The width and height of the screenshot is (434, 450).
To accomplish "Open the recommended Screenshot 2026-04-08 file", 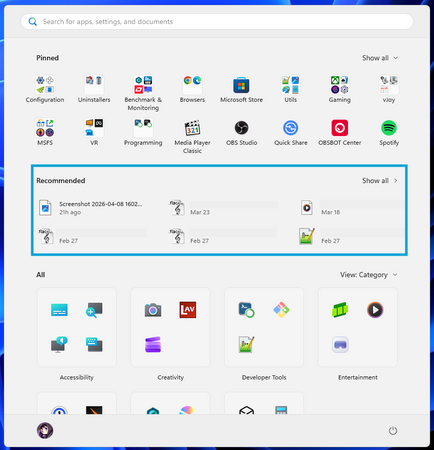I will [x=91, y=208].
